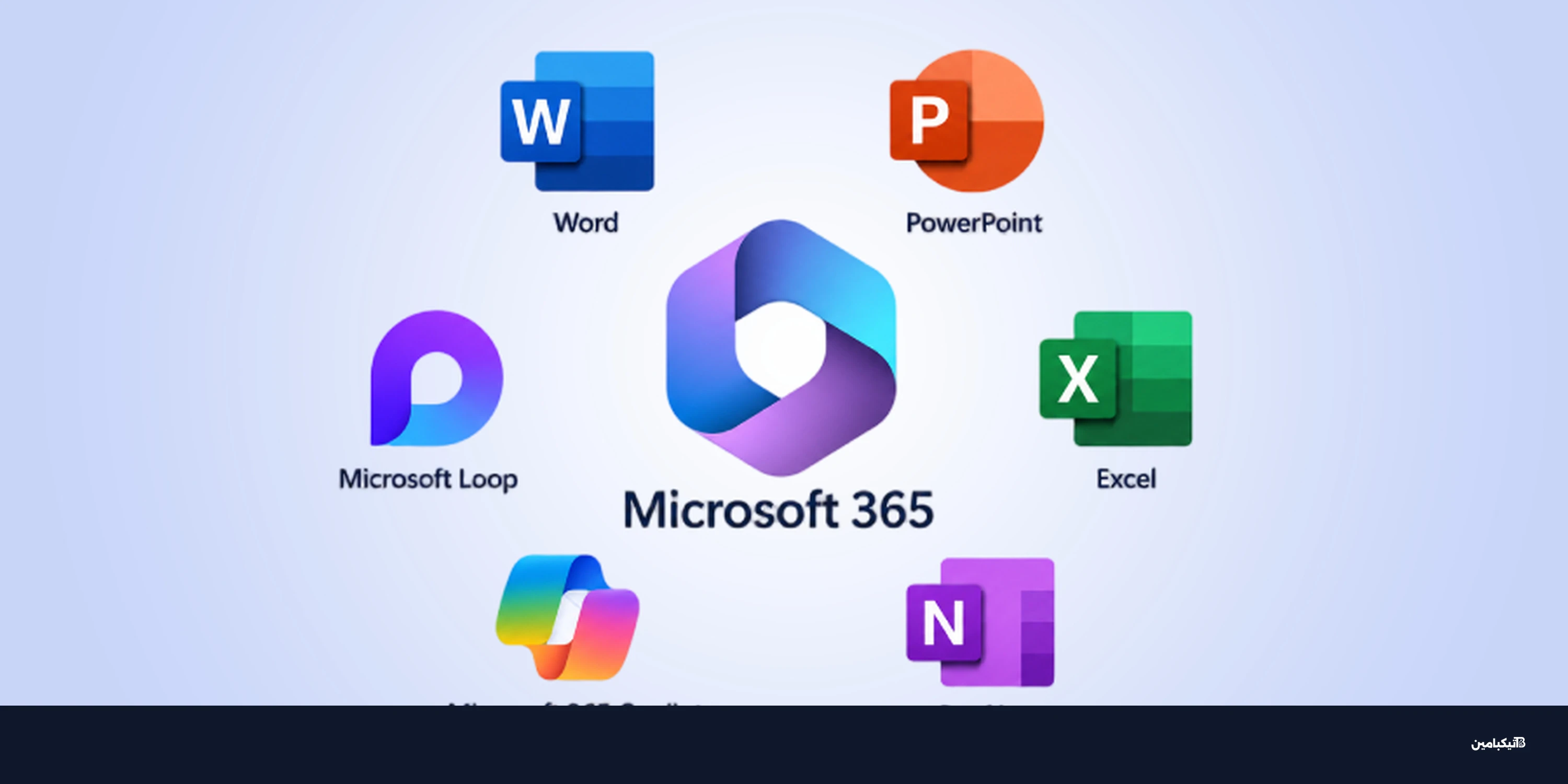Click the Copilot rainbow icon
Viewport: 1568px width, 784px height.
tap(567, 617)
